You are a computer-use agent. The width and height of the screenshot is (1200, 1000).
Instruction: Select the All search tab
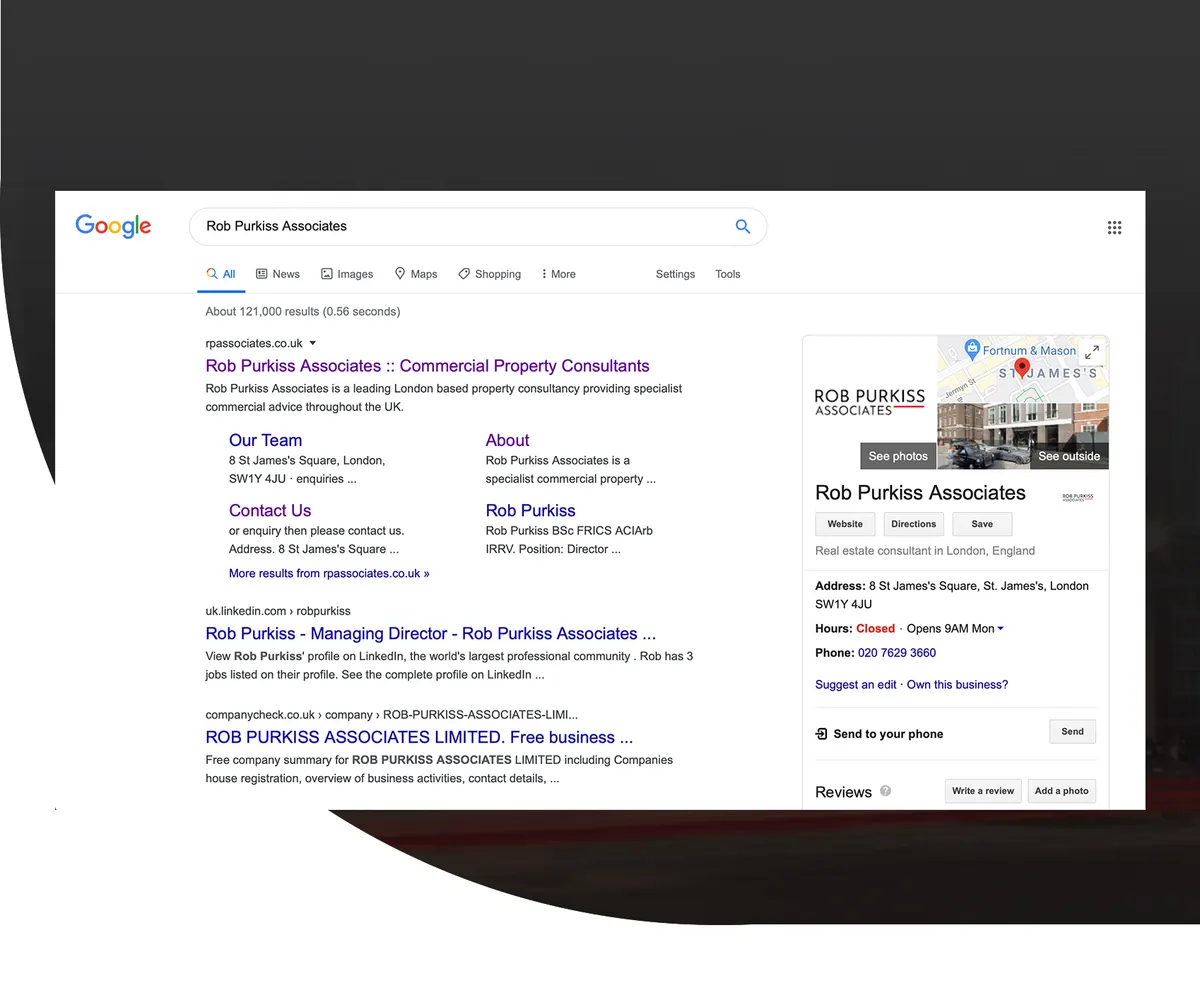click(x=221, y=274)
